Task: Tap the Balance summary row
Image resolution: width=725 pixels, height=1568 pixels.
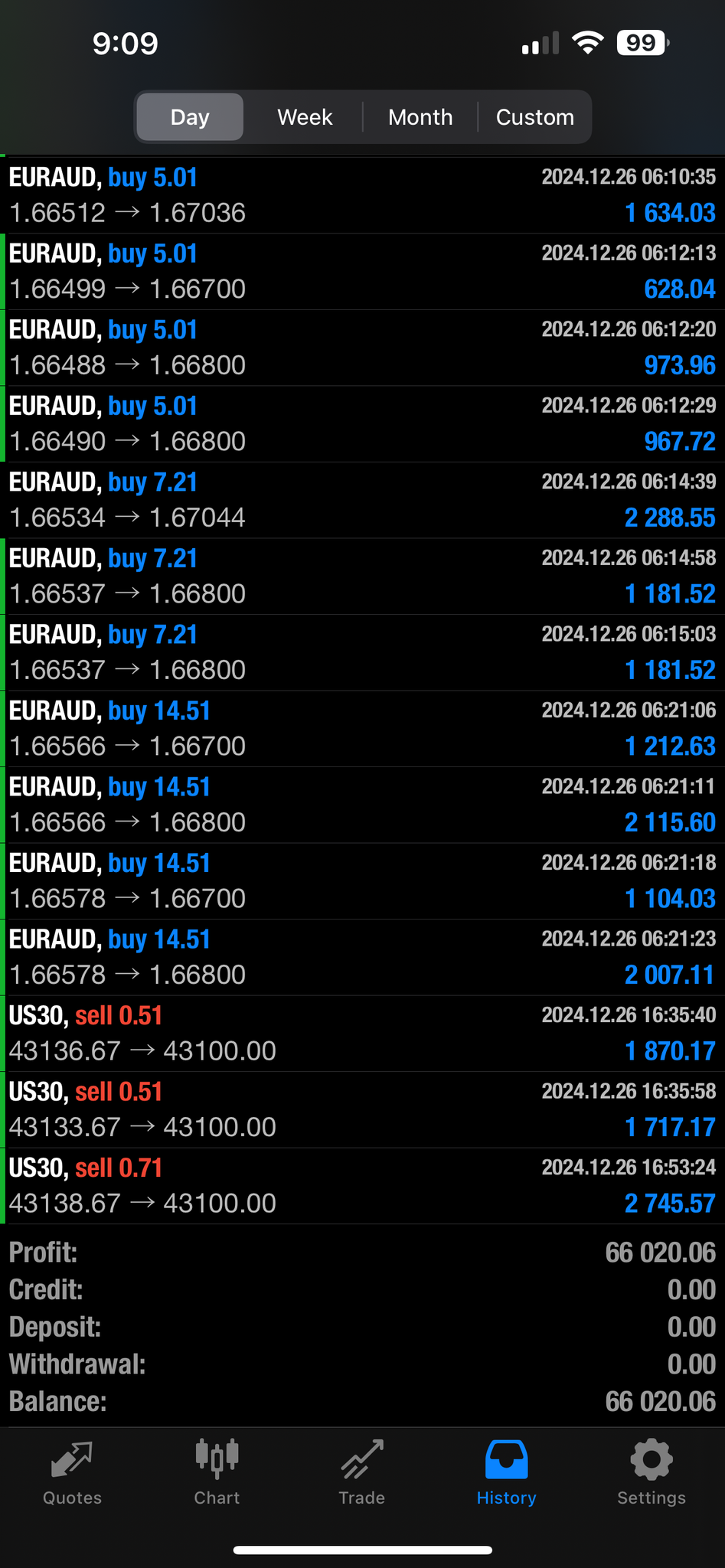Action: click(362, 1402)
